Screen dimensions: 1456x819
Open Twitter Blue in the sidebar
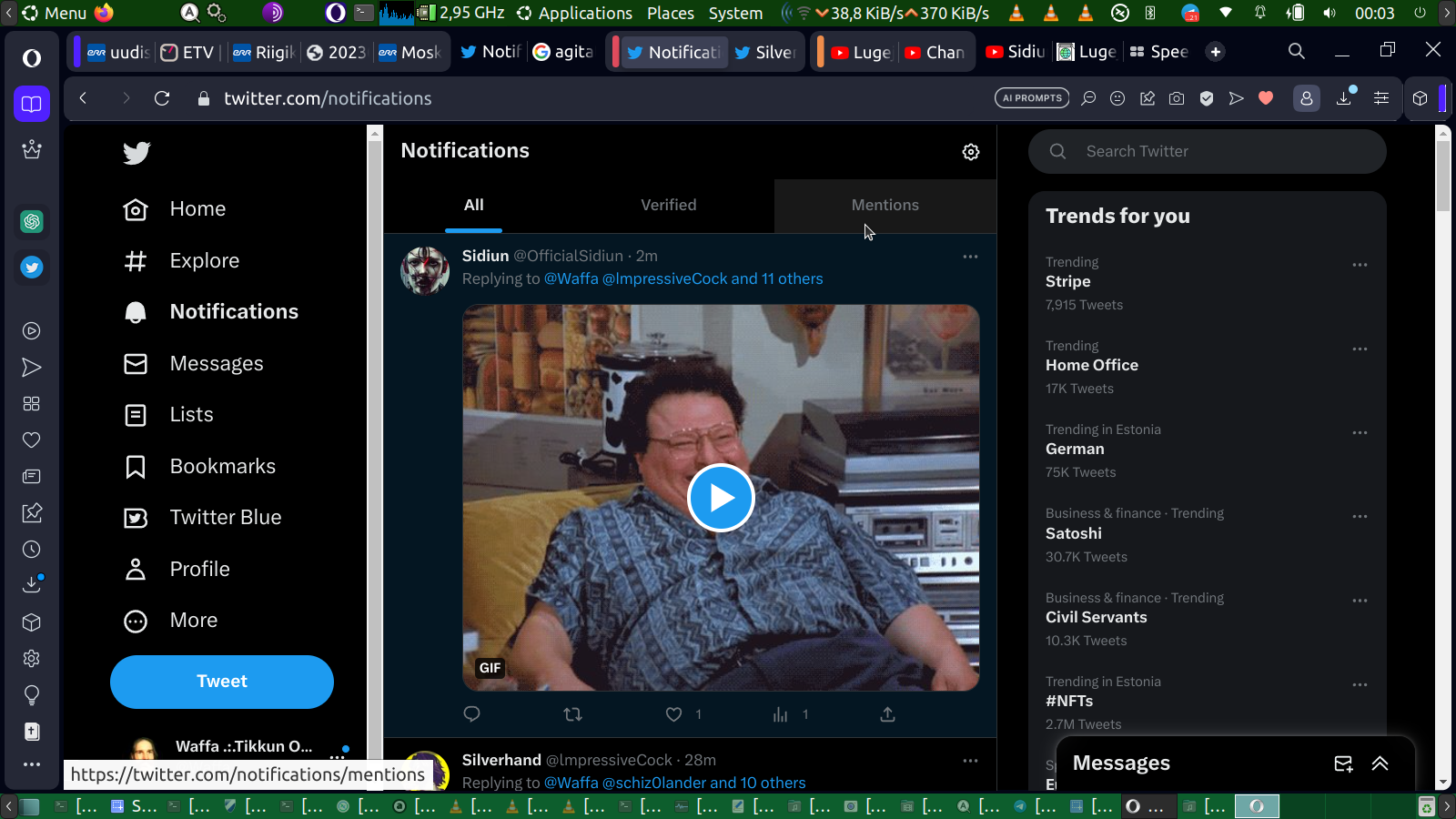(225, 518)
